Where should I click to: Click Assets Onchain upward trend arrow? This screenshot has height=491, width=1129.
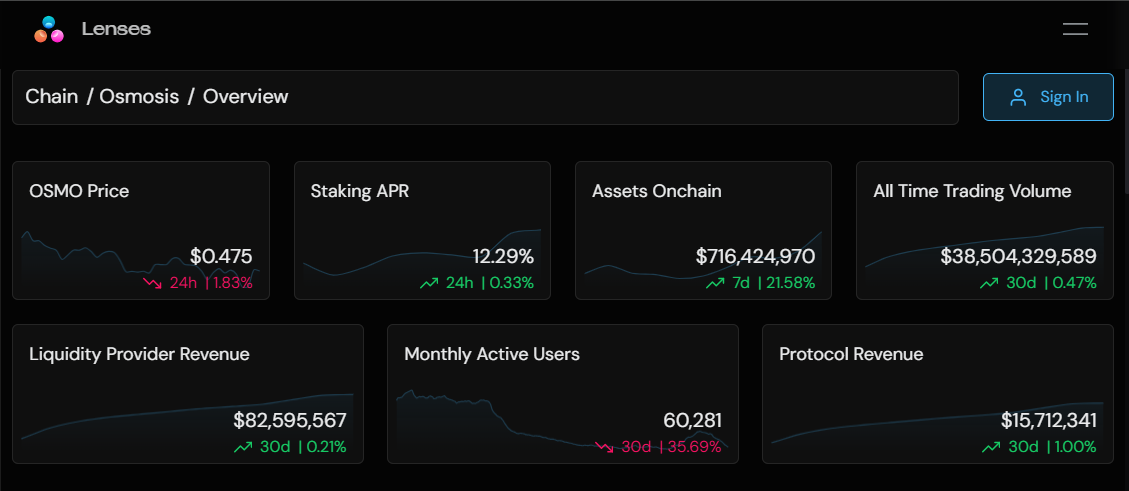pos(714,283)
